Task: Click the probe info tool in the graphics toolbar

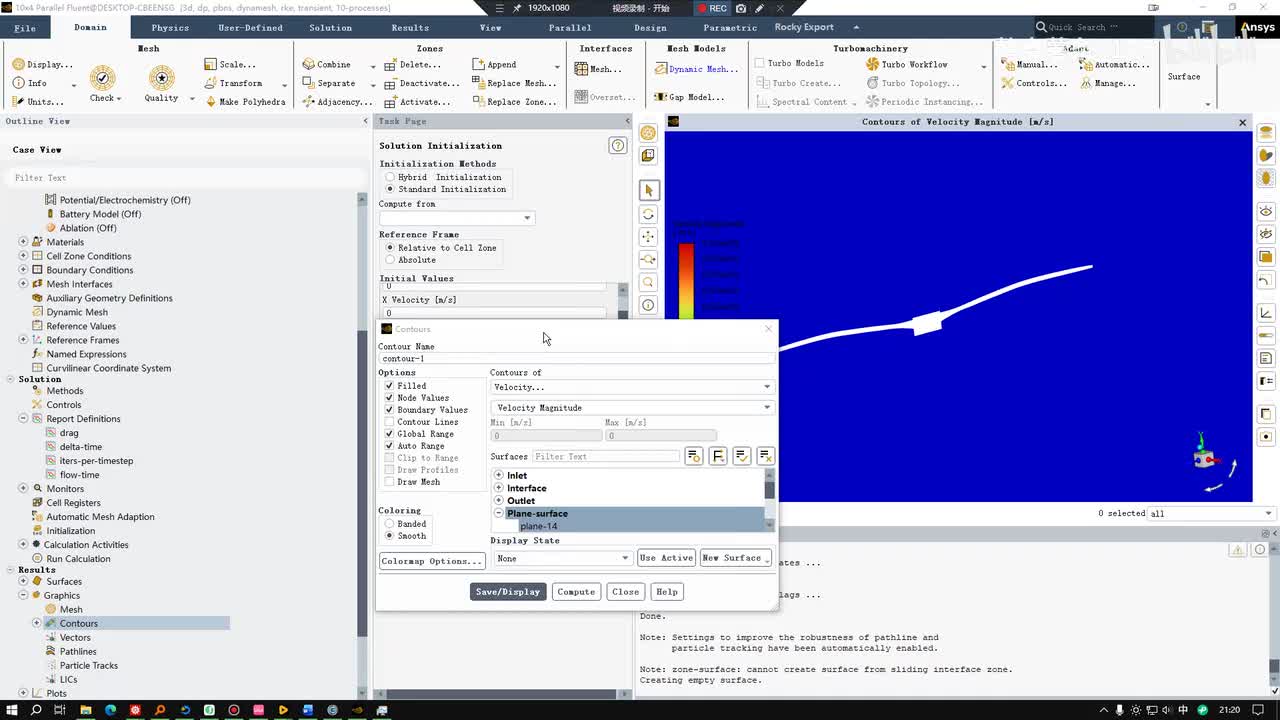Action: [648, 305]
